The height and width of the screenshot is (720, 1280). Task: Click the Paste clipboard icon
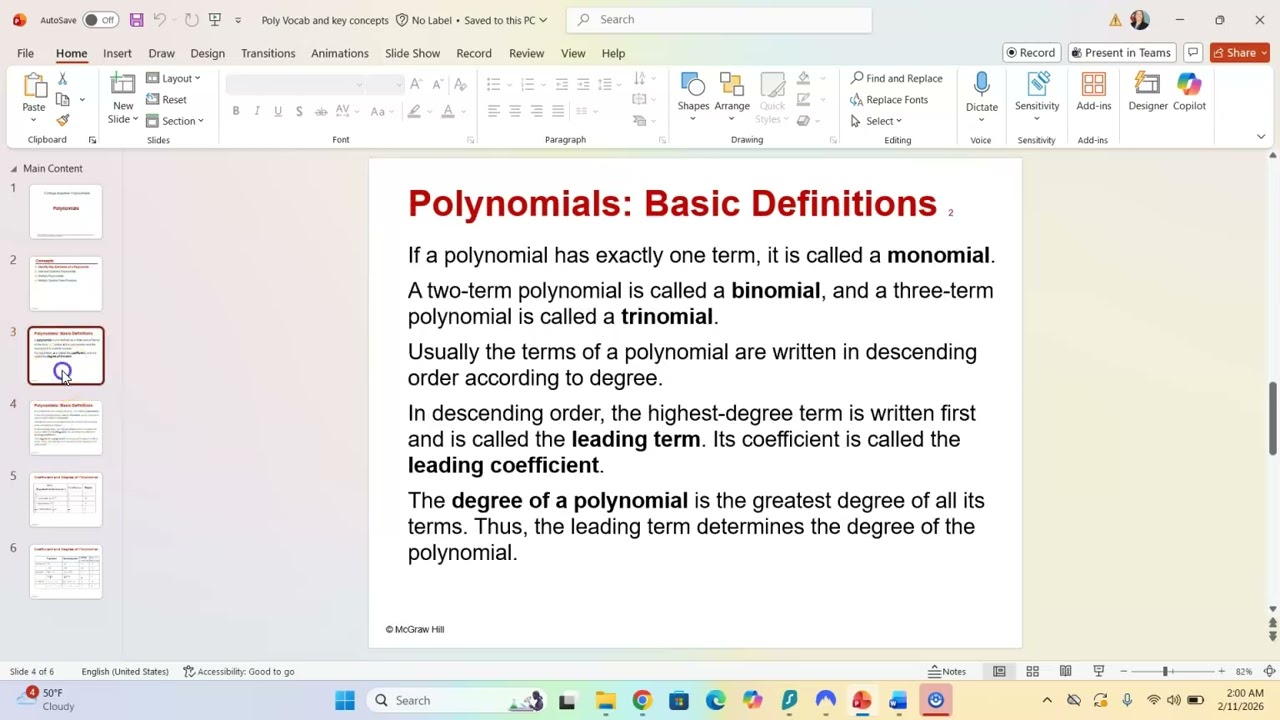click(x=34, y=86)
